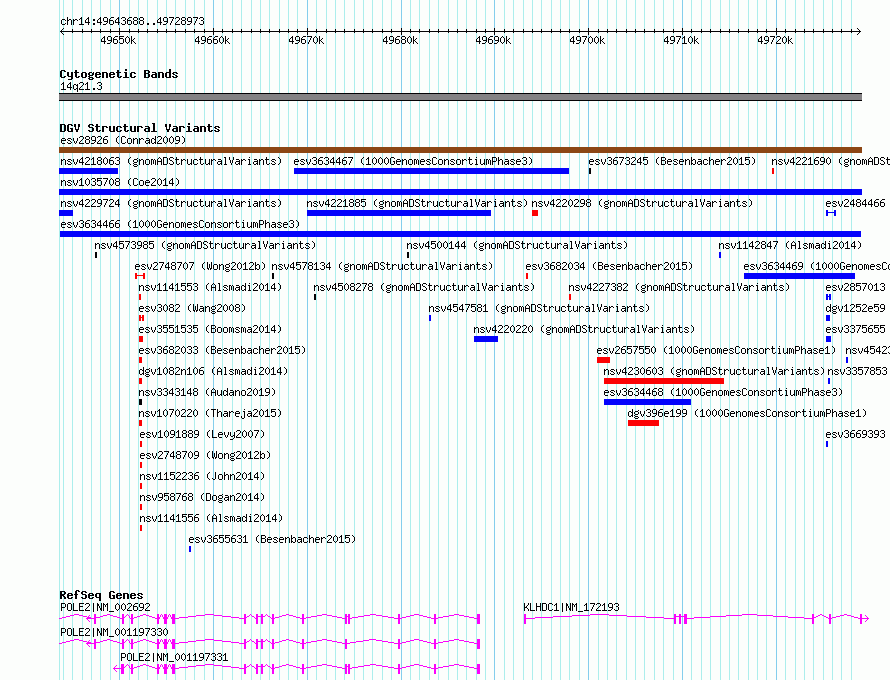Click the RefSeq Genes track title
The width and height of the screenshot is (890, 680).
click(101, 595)
